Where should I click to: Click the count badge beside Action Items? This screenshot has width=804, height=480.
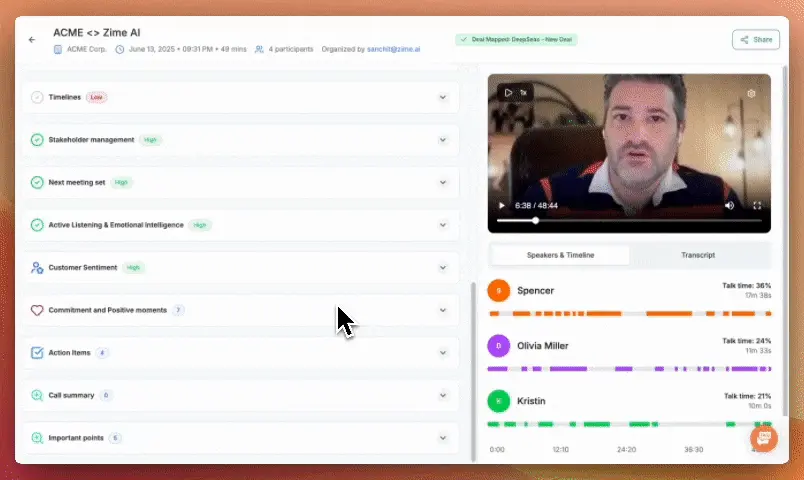[x=102, y=352]
